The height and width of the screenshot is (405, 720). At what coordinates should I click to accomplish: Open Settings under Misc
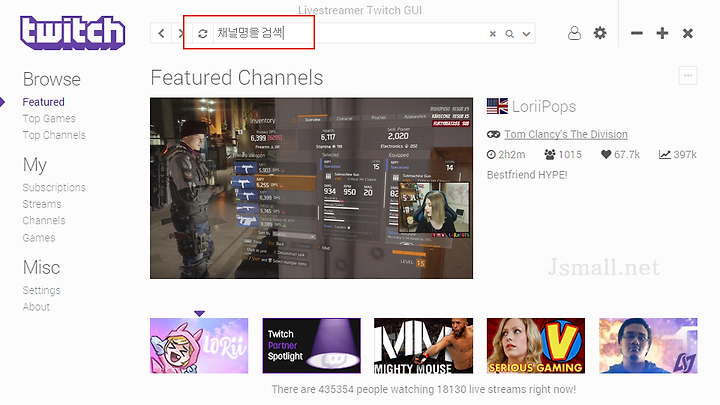[41, 290]
